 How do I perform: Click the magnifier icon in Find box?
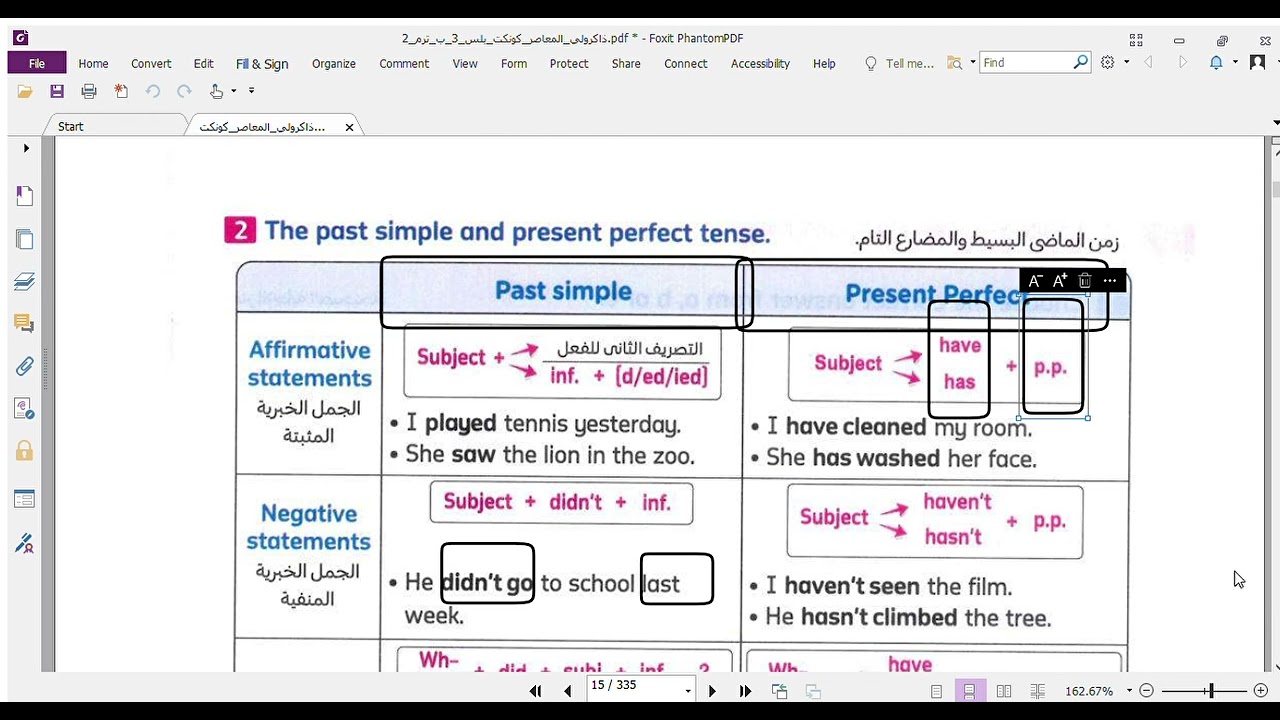coord(1080,62)
